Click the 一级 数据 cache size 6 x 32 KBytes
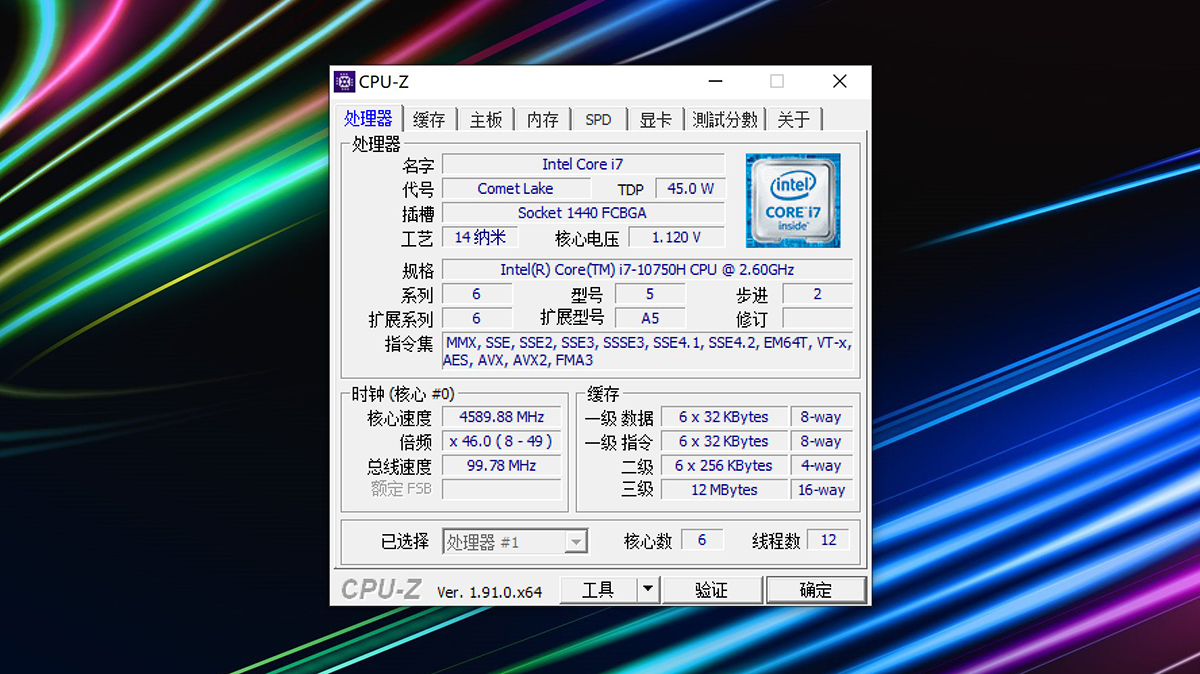The width and height of the screenshot is (1200, 674). [x=724, y=417]
